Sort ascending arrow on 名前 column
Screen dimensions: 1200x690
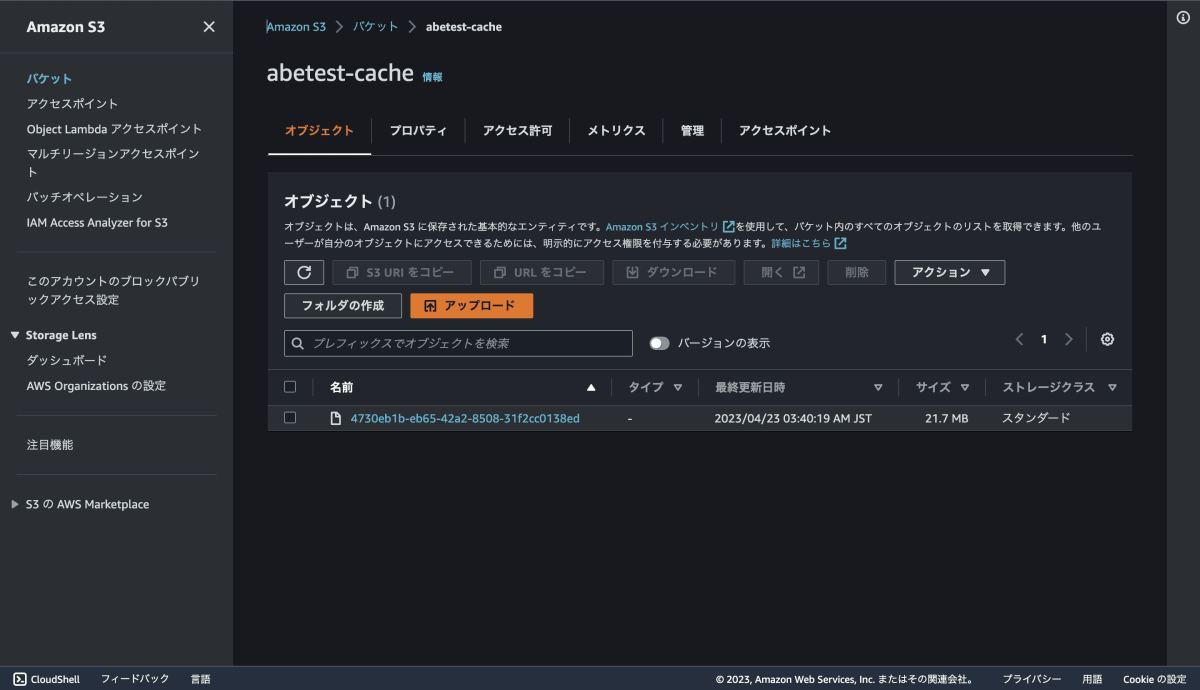[591, 387]
